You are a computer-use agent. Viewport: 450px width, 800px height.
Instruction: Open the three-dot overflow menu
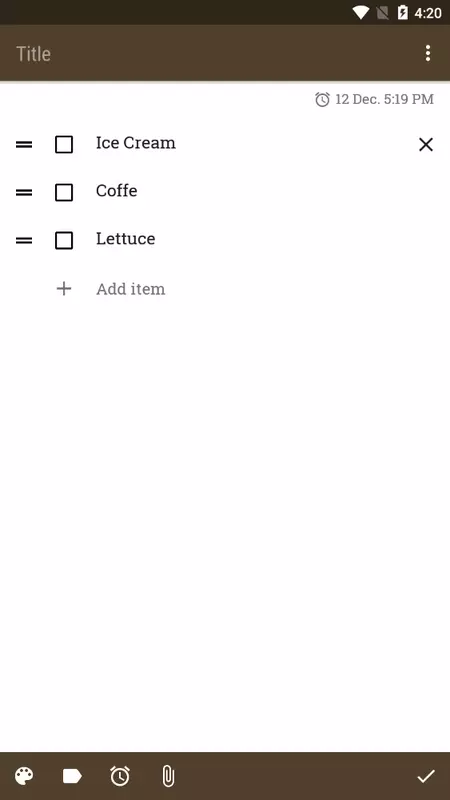pos(428,53)
